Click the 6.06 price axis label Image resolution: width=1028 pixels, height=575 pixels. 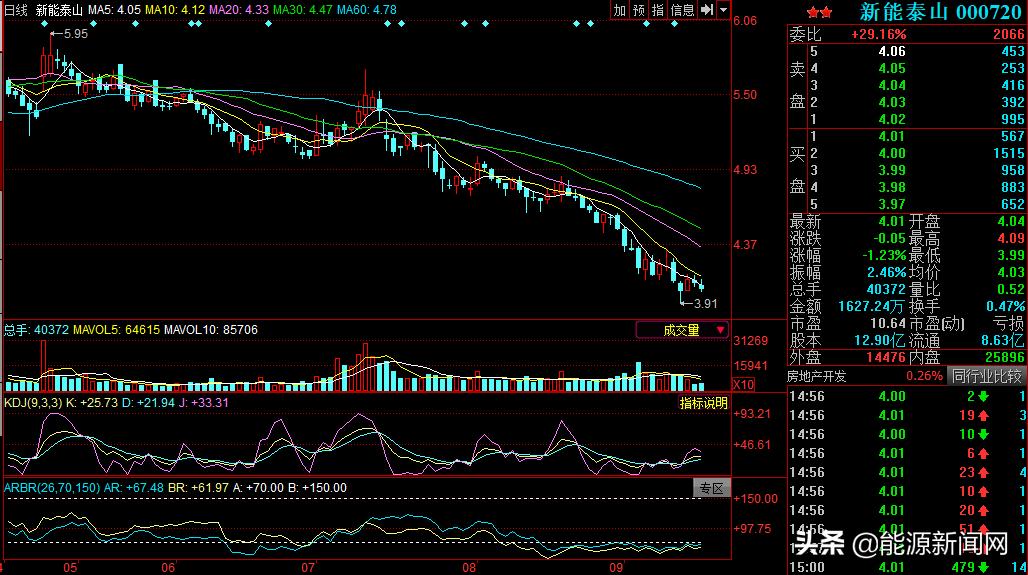pyautogui.click(x=745, y=21)
